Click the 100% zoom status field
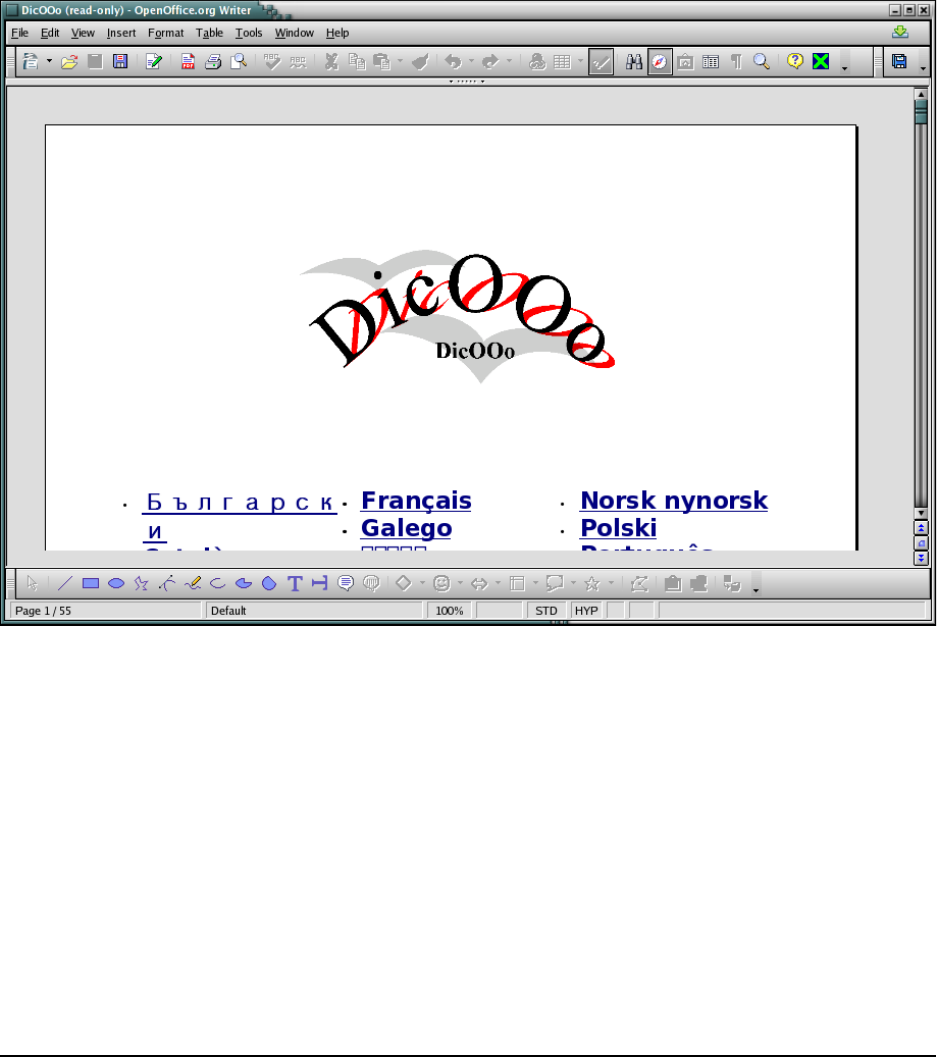The height and width of the screenshot is (1057, 937). 450,611
